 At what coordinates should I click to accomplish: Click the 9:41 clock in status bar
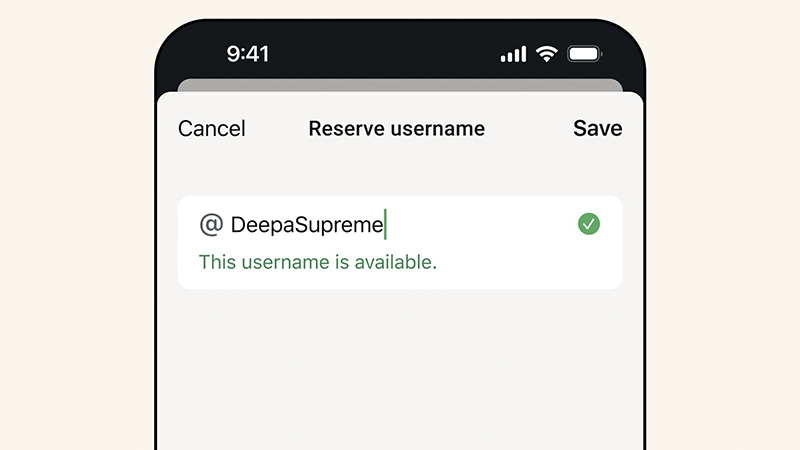(247, 54)
